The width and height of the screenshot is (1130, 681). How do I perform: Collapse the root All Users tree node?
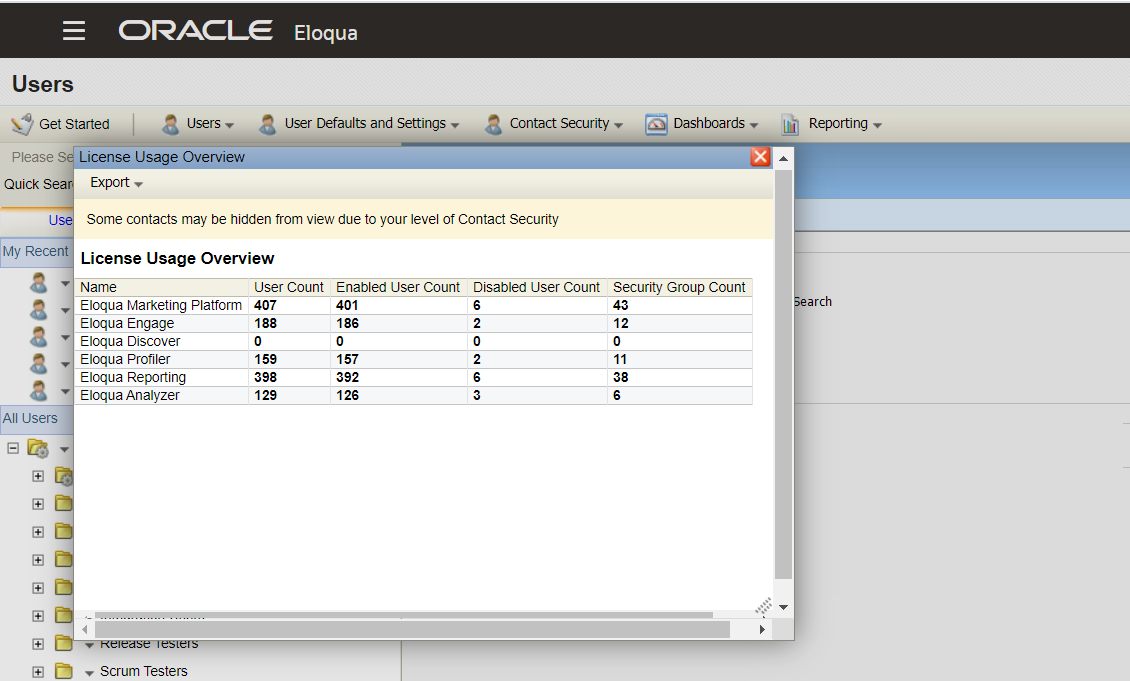[13, 448]
